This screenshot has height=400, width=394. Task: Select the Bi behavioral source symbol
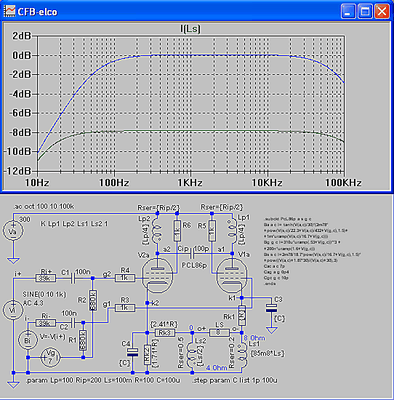point(27,340)
